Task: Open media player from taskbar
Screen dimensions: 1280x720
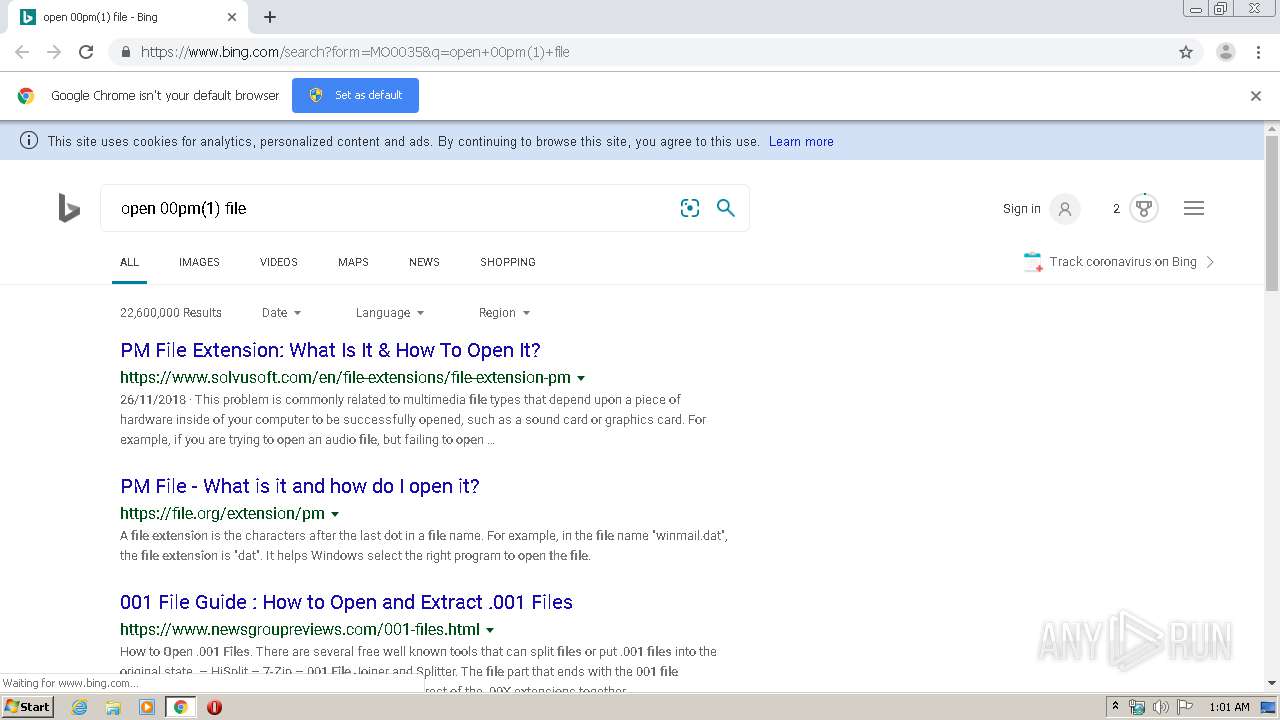Action: [147, 707]
